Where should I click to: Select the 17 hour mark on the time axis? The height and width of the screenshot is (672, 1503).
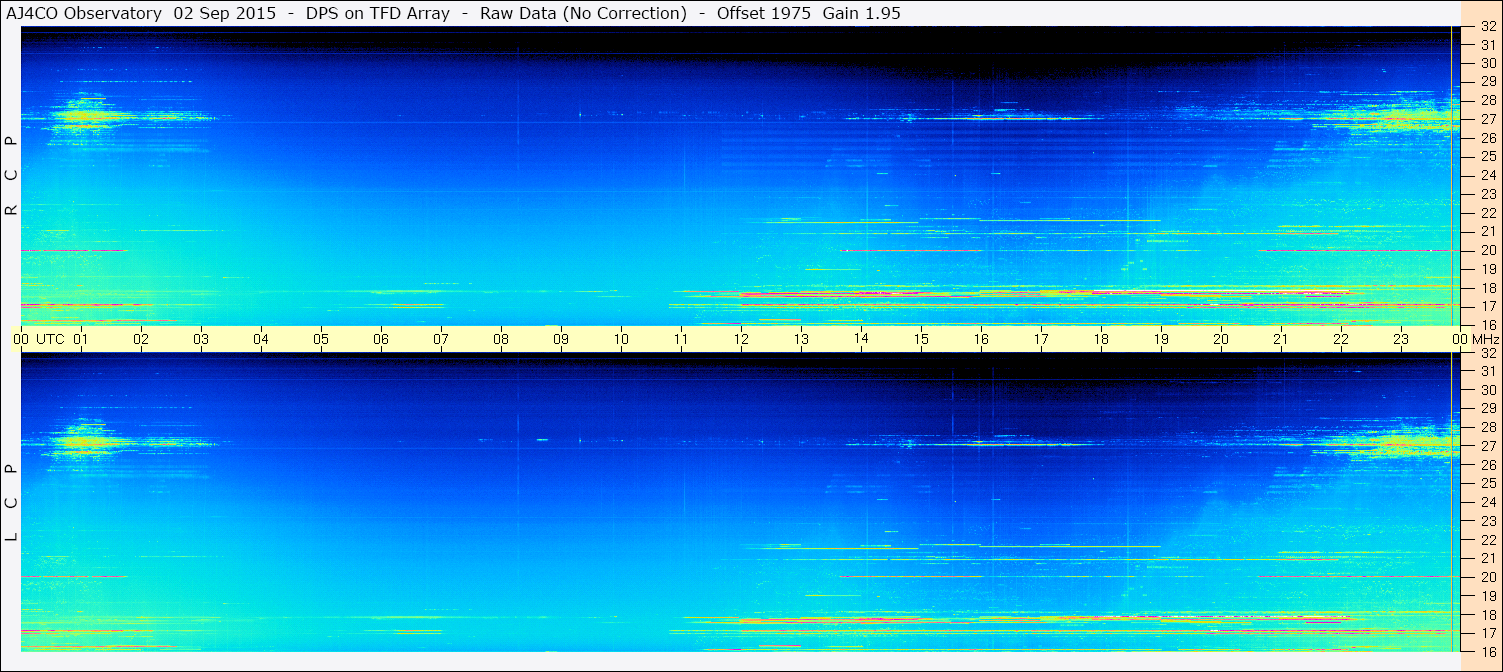(x=1041, y=339)
